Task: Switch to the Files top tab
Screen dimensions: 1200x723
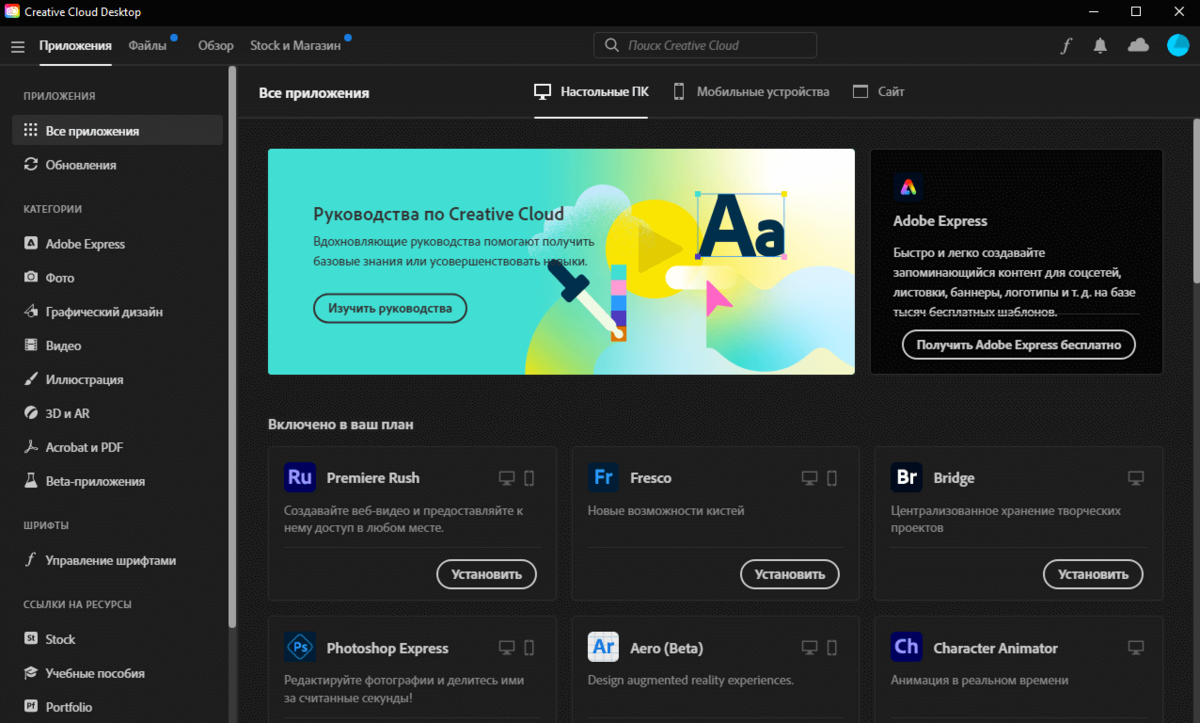Action: pyautogui.click(x=148, y=46)
